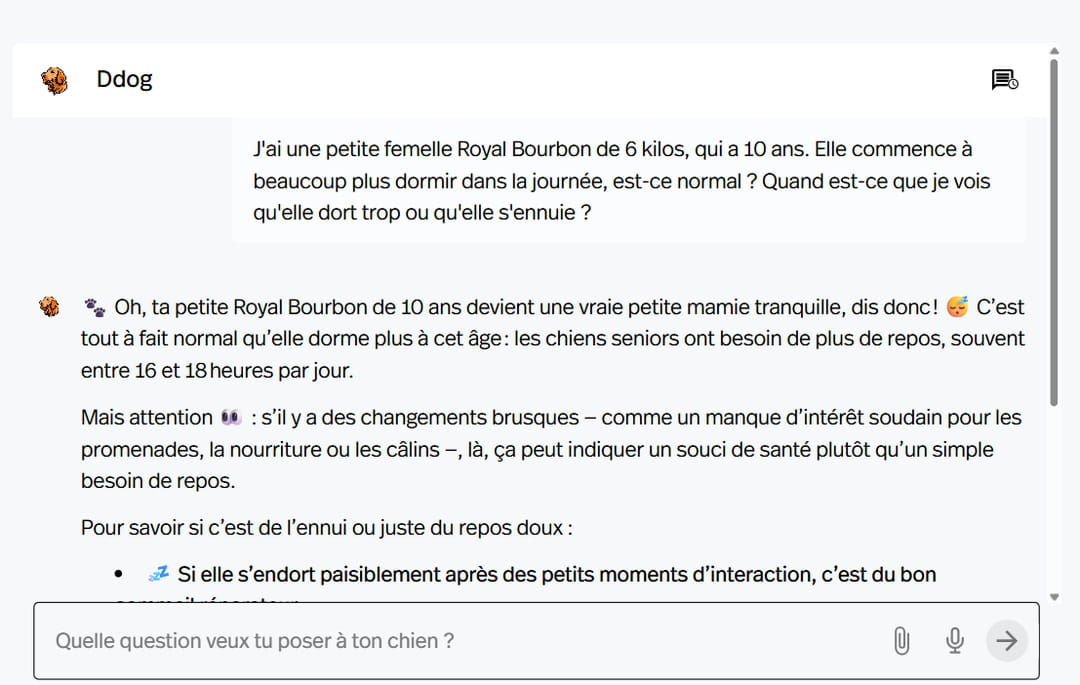Click the "entre 16 et 18 heures par jour" text
This screenshot has height=685, width=1080.
[x=217, y=371]
